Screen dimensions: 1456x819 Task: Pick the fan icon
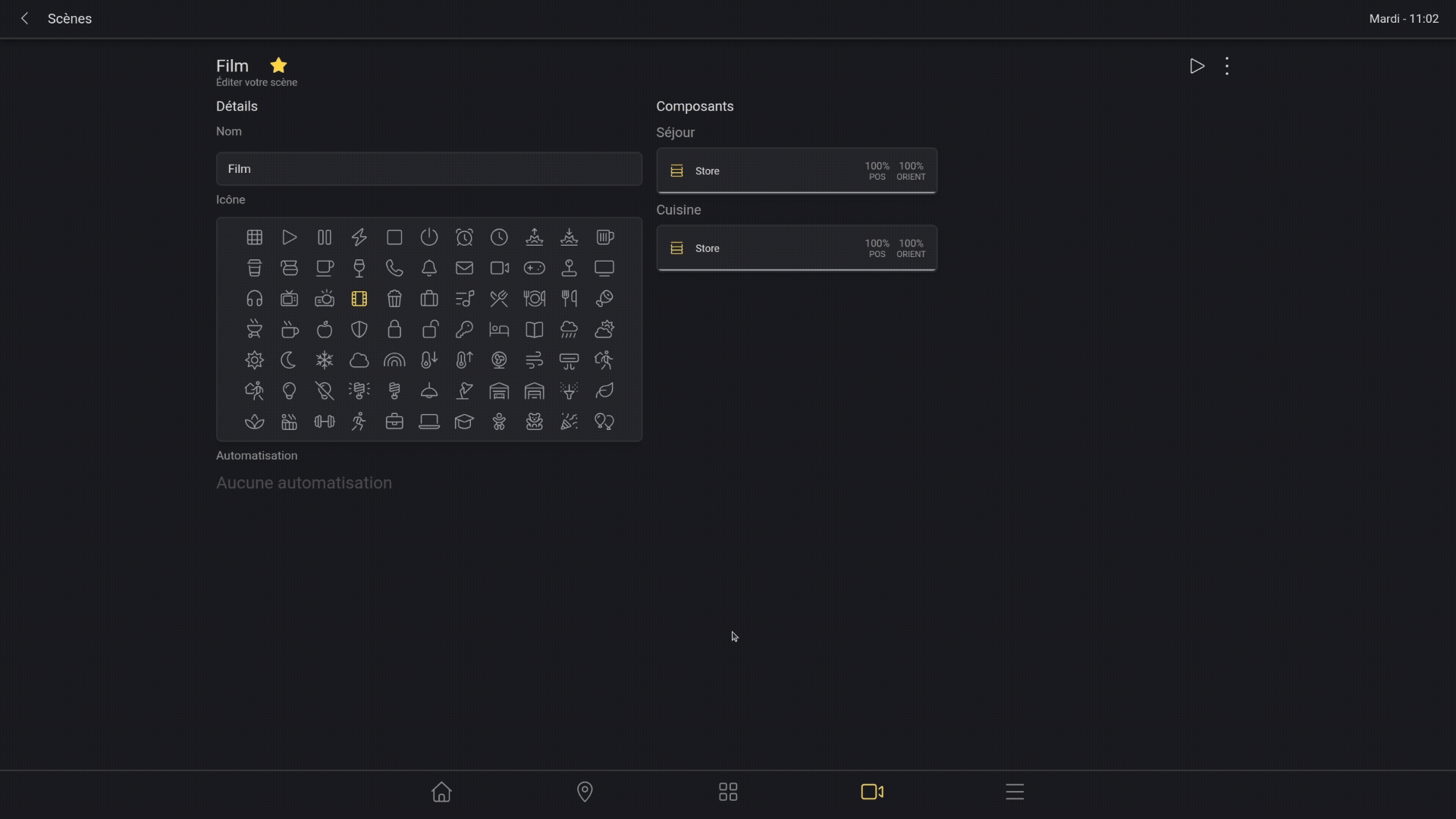(499, 360)
